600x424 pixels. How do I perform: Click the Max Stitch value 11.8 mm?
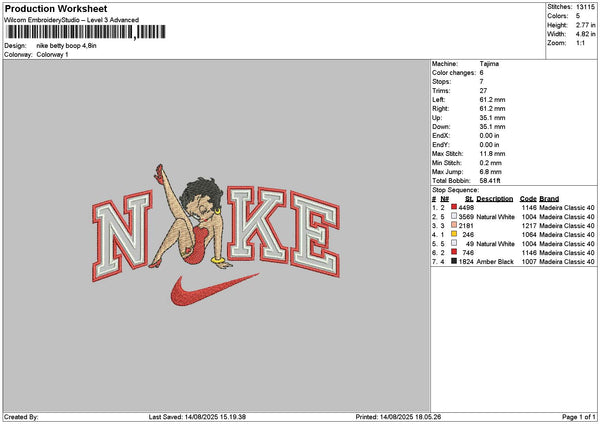(492, 154)
